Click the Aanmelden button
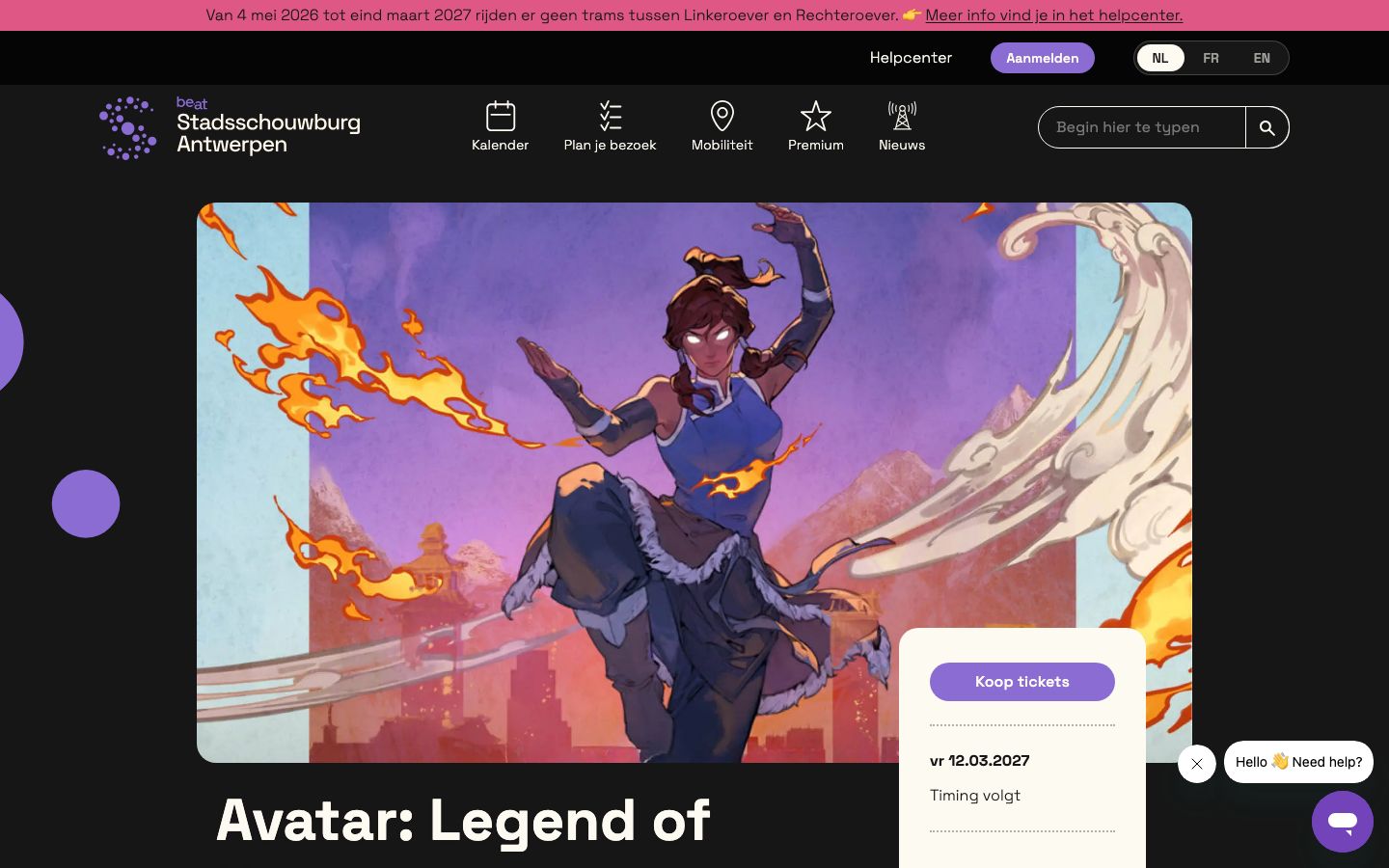Viewport: 1389px width, 868px height. coord(1042,58)
